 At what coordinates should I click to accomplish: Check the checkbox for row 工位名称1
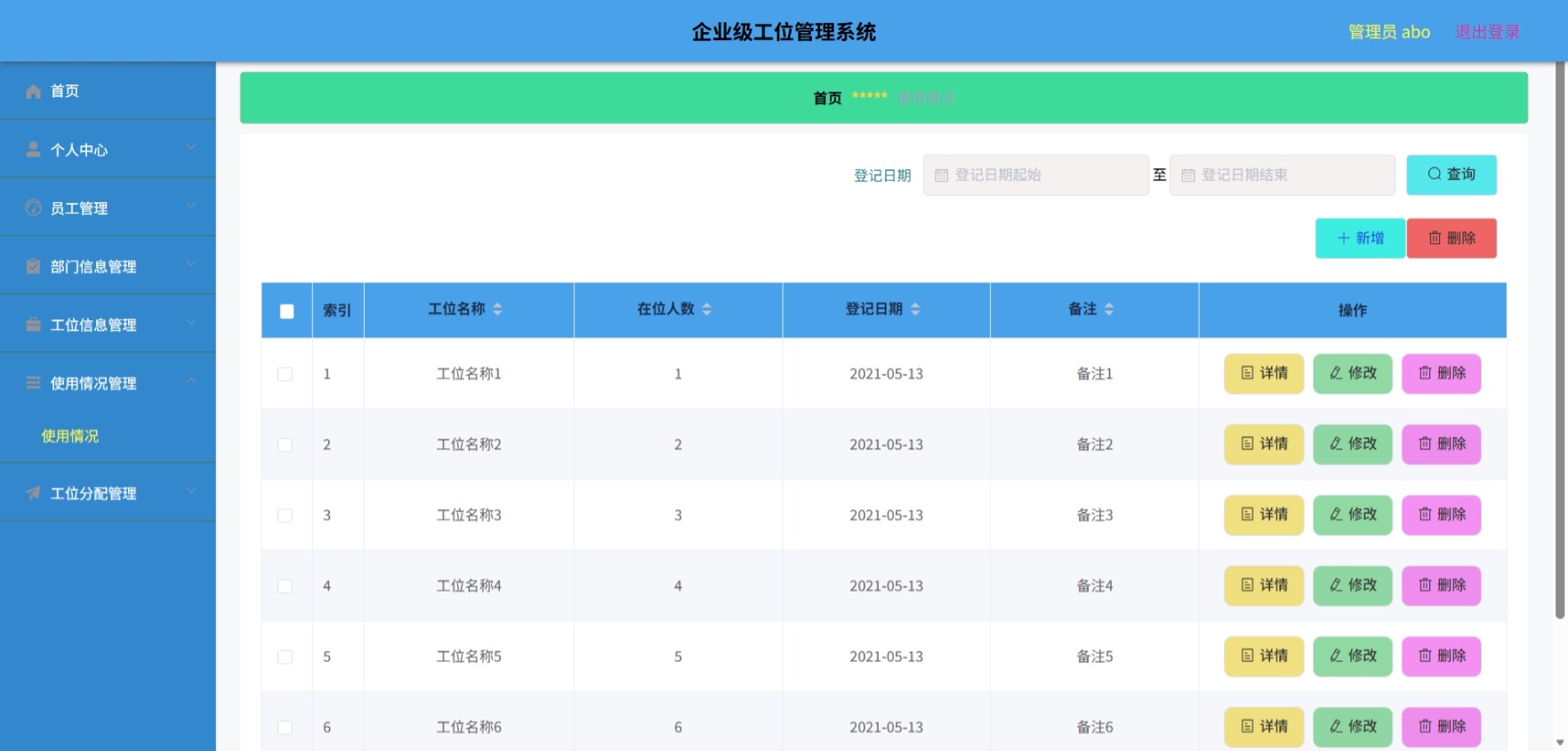point(285,375)
